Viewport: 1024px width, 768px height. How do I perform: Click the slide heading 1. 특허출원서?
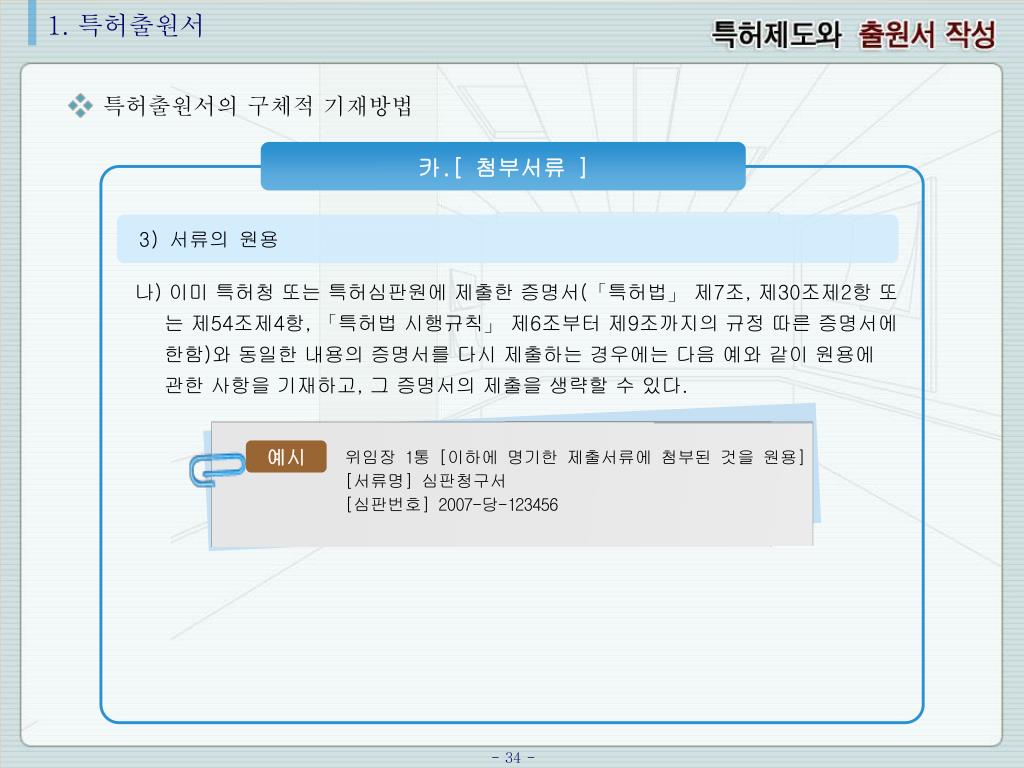(126, 26)
